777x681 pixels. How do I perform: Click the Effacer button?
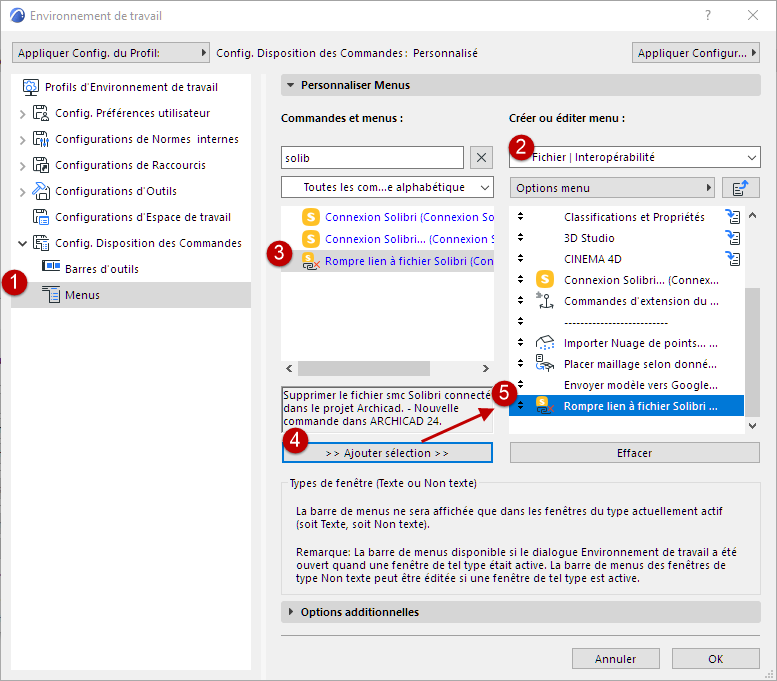(634, 453)
